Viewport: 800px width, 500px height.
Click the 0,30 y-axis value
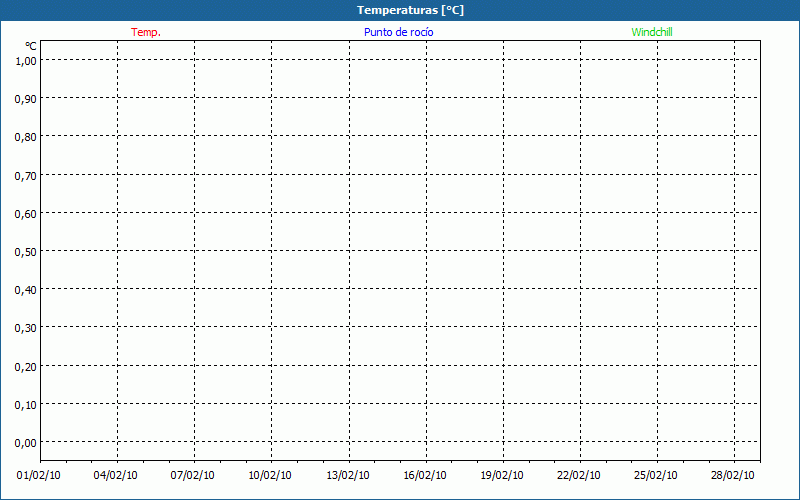tap(26, 328)
